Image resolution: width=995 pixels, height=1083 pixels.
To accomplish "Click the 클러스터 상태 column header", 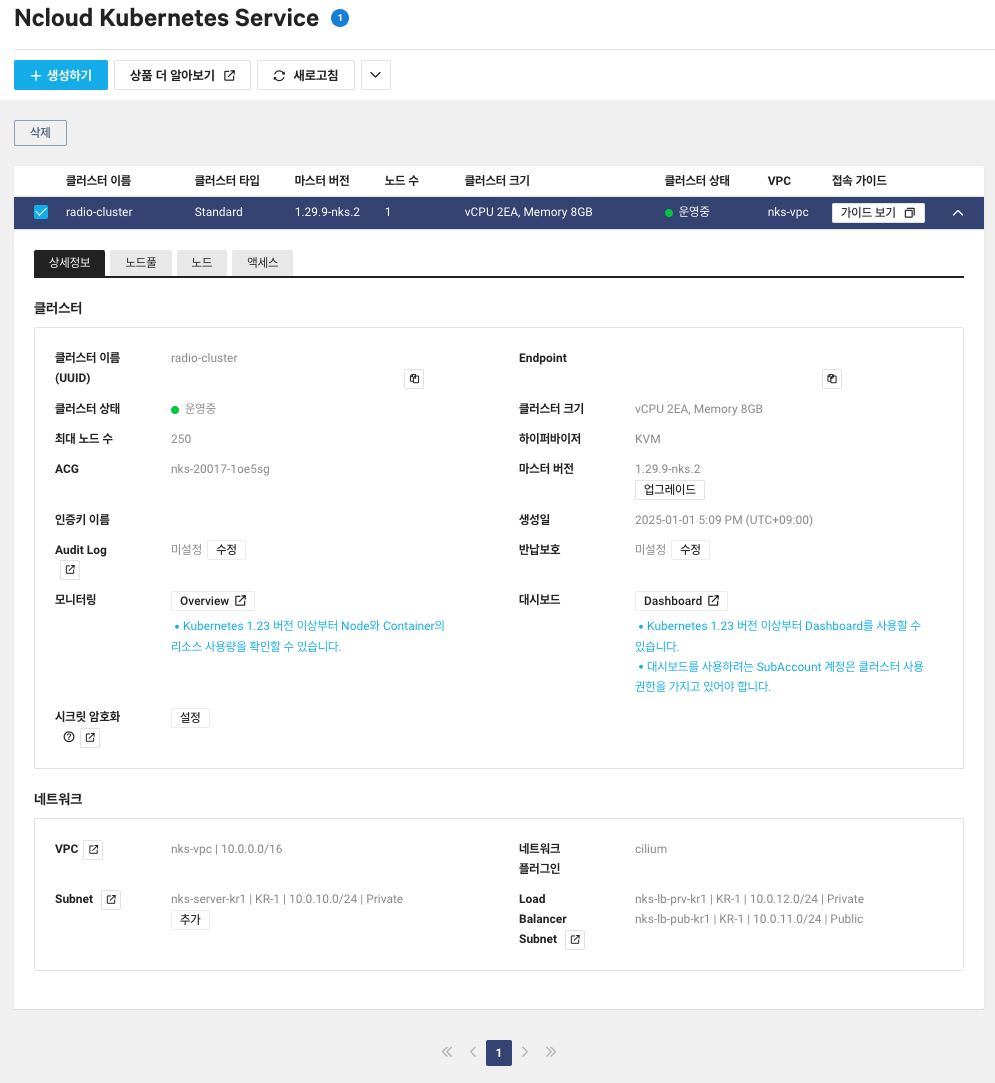I will (x=697, y=181).
